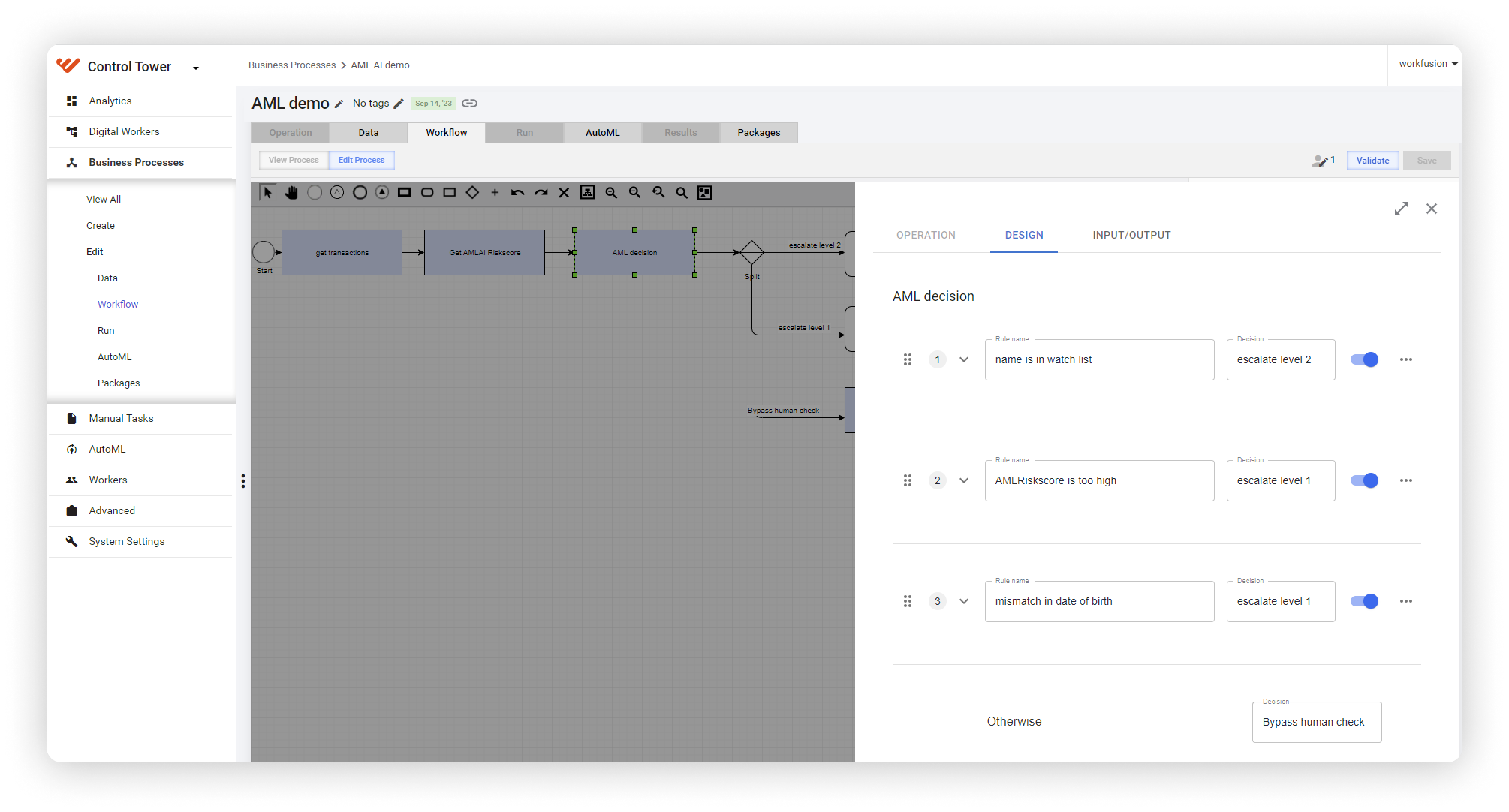The image size is (1509, 812).
Task: Click View Process button
Action: [293, 159]
